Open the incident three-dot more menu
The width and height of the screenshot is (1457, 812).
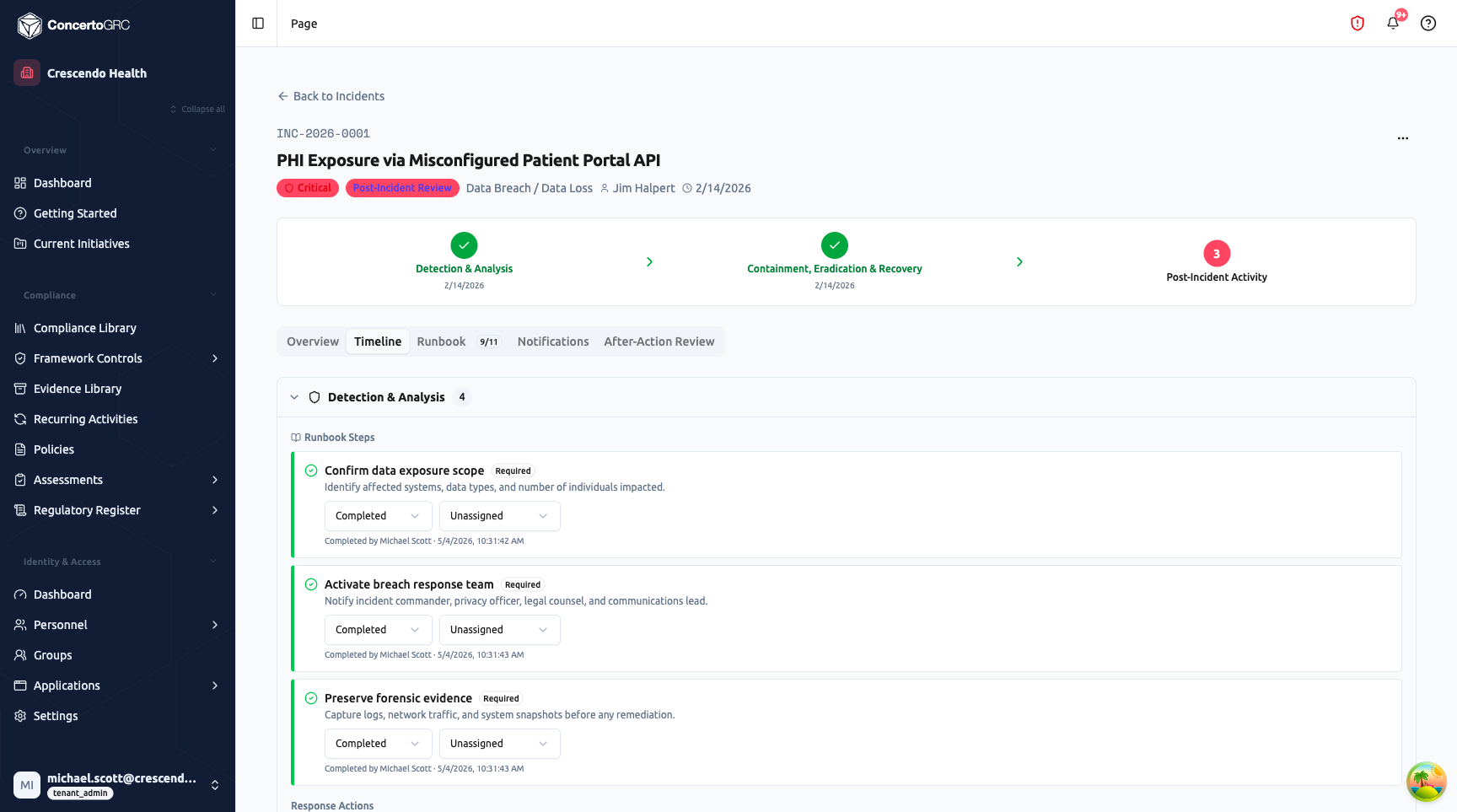tap(1403, 138)
